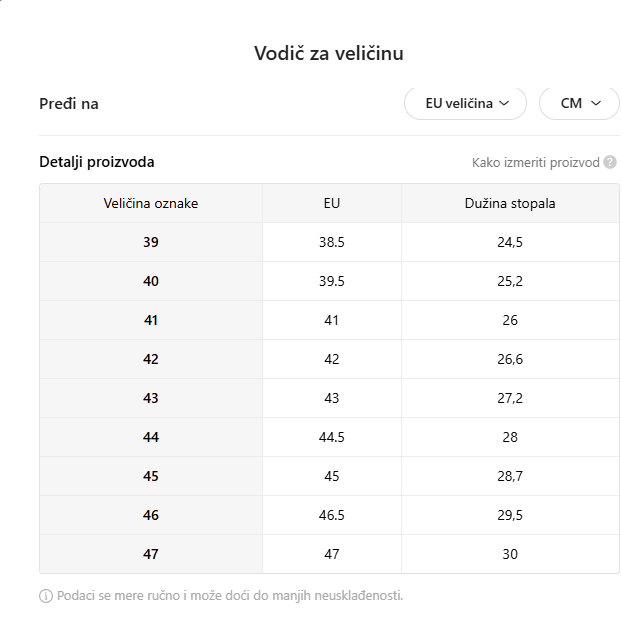Screen dimensions: 622x635
Task: Click the help question mark icon
Action: pos(610,163)
